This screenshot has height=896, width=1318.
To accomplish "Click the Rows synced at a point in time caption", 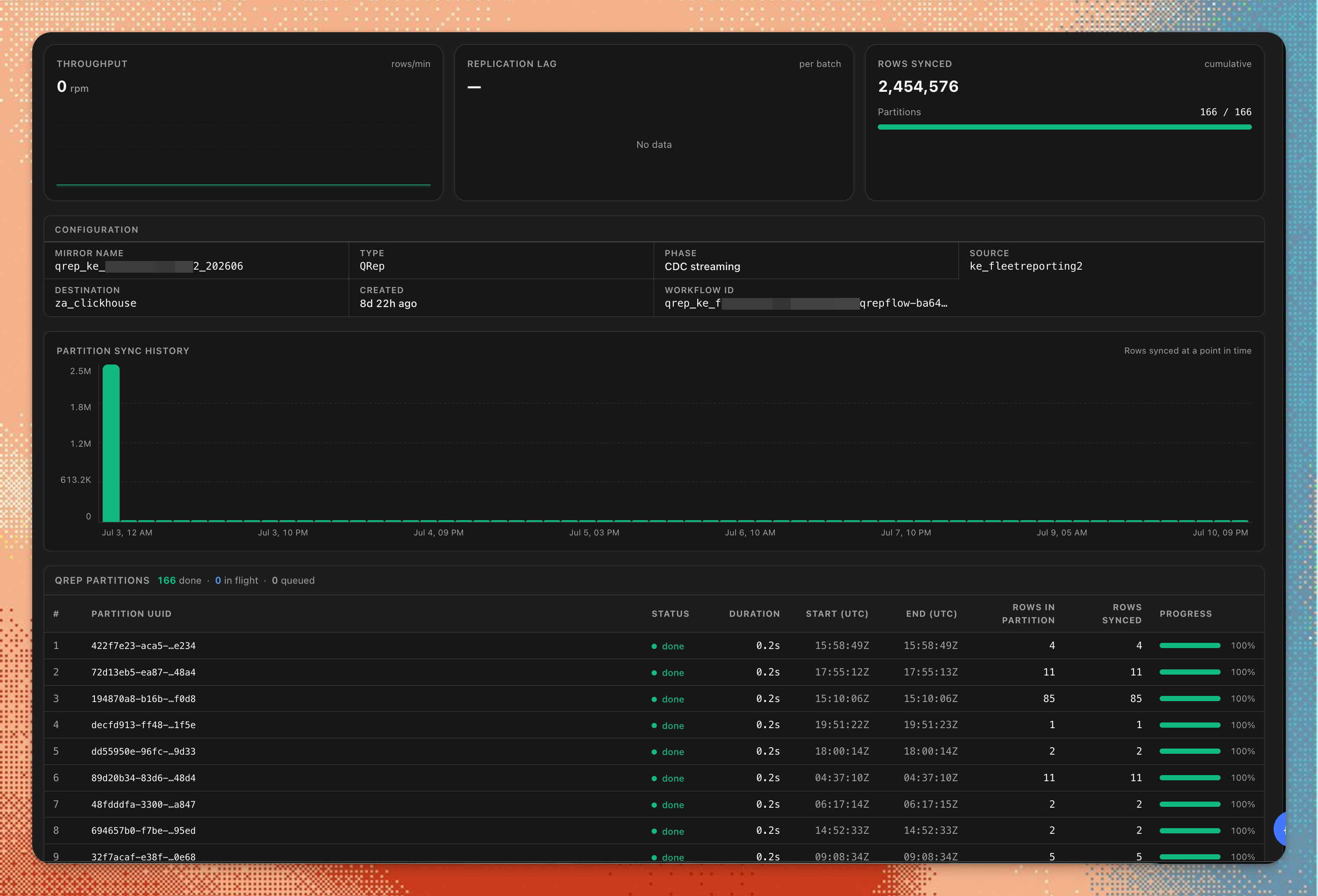I will pos(1188,351).
